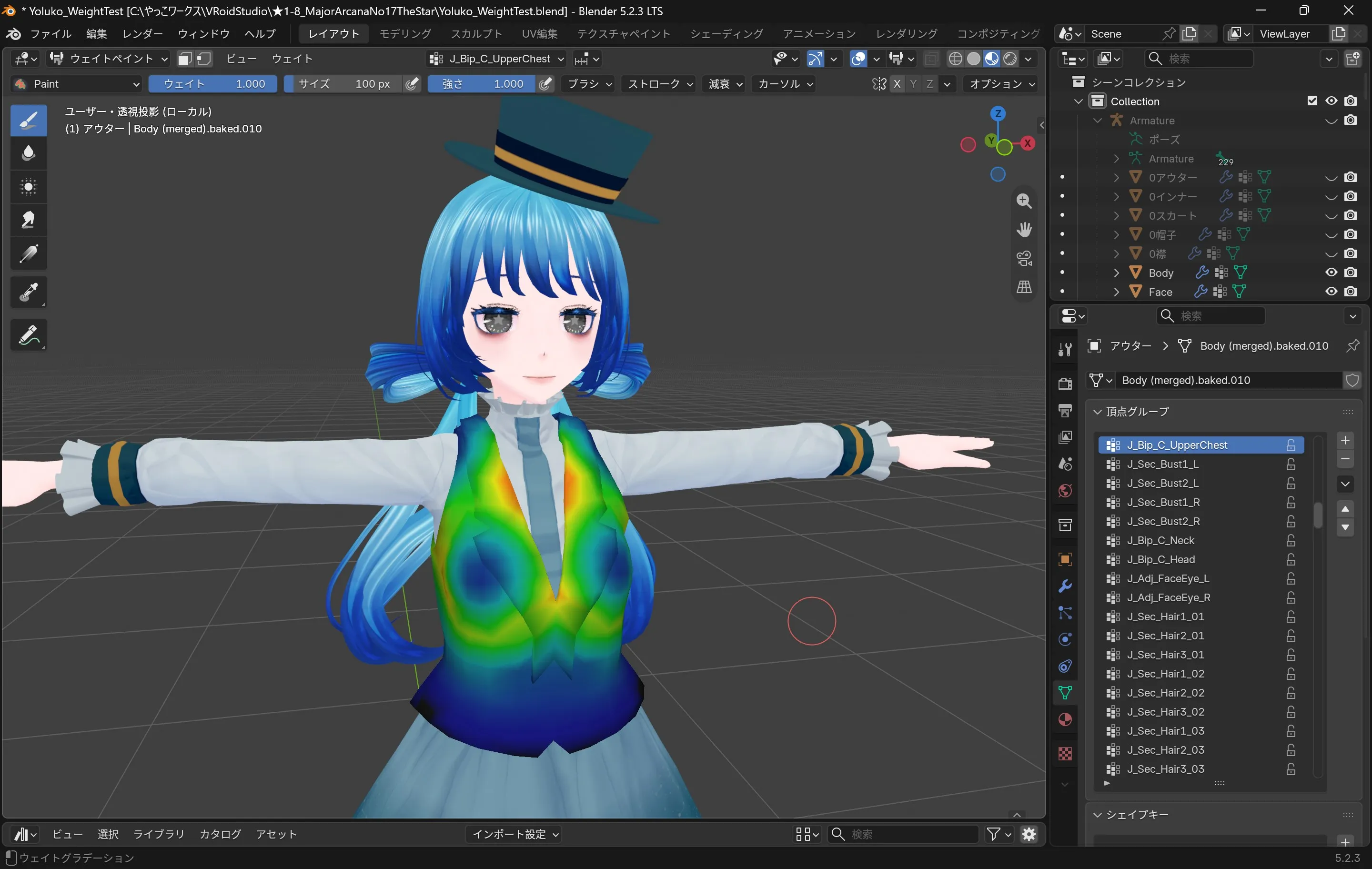Uncheck the Collection exclude checkbox
The width and height of the screenshot is (1372, 869).
pyautogui.click(x=1312, y=101)
